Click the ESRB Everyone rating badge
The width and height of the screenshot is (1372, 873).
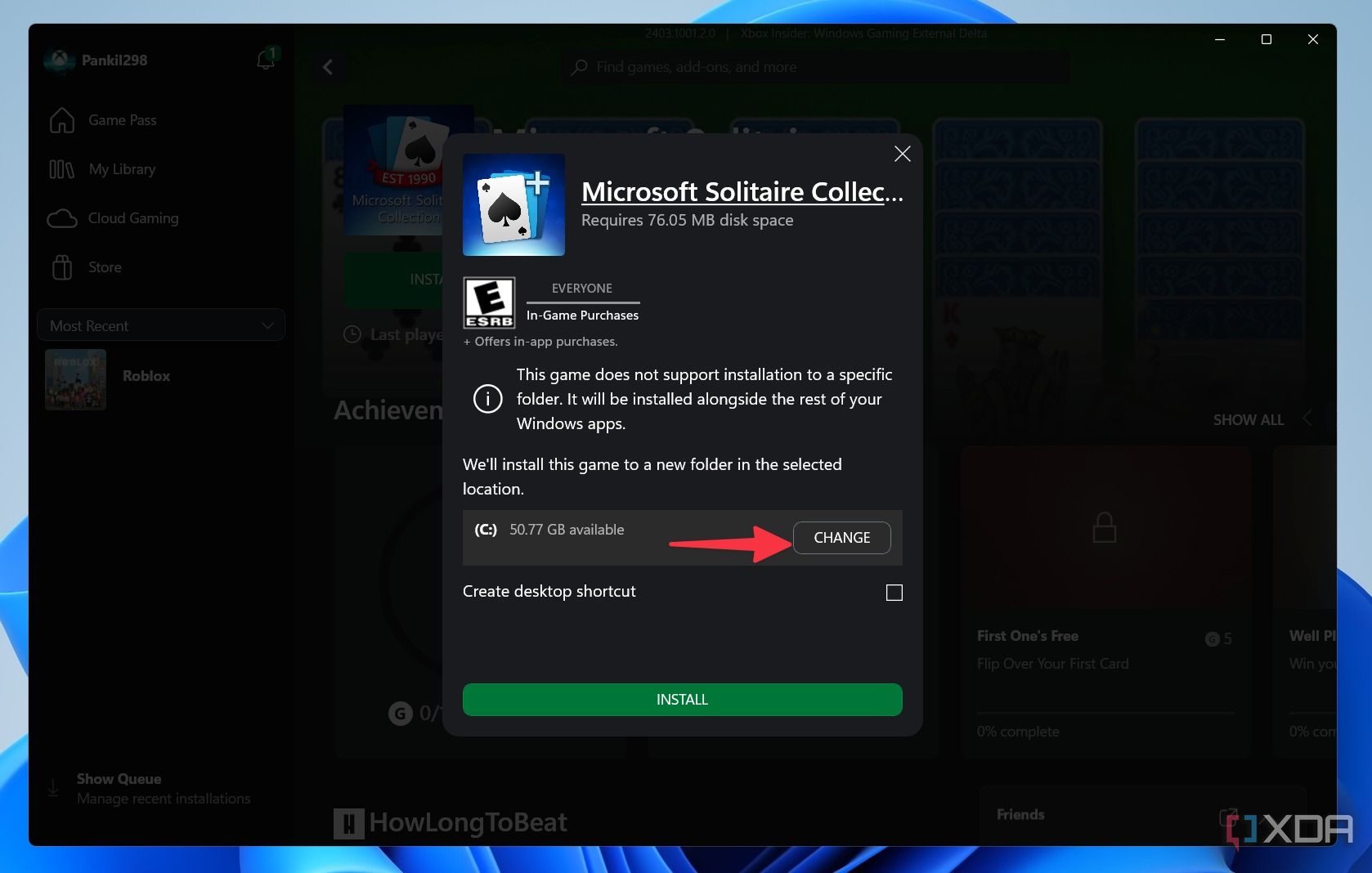[489, 302]
